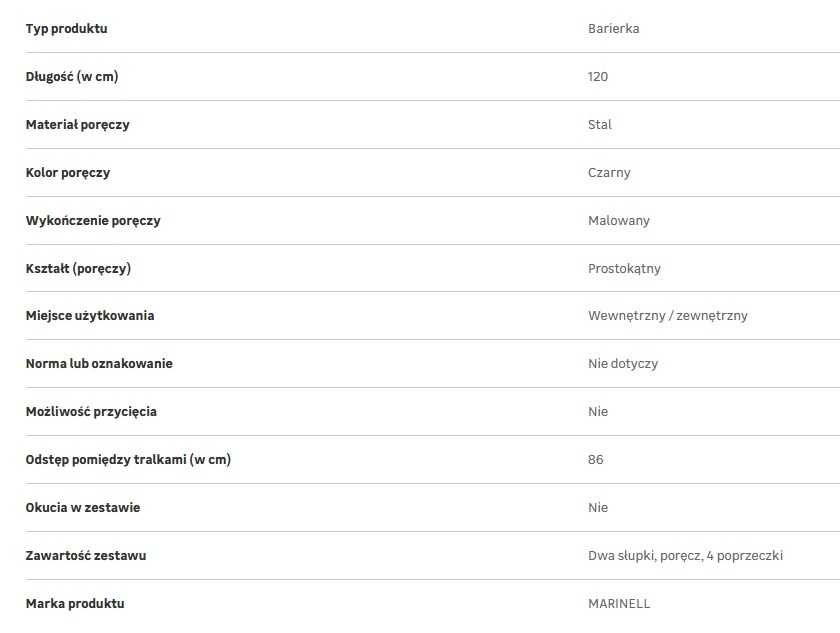
Task: Click the "Kształt (poręczy)" label
Action: pos(78,269)
